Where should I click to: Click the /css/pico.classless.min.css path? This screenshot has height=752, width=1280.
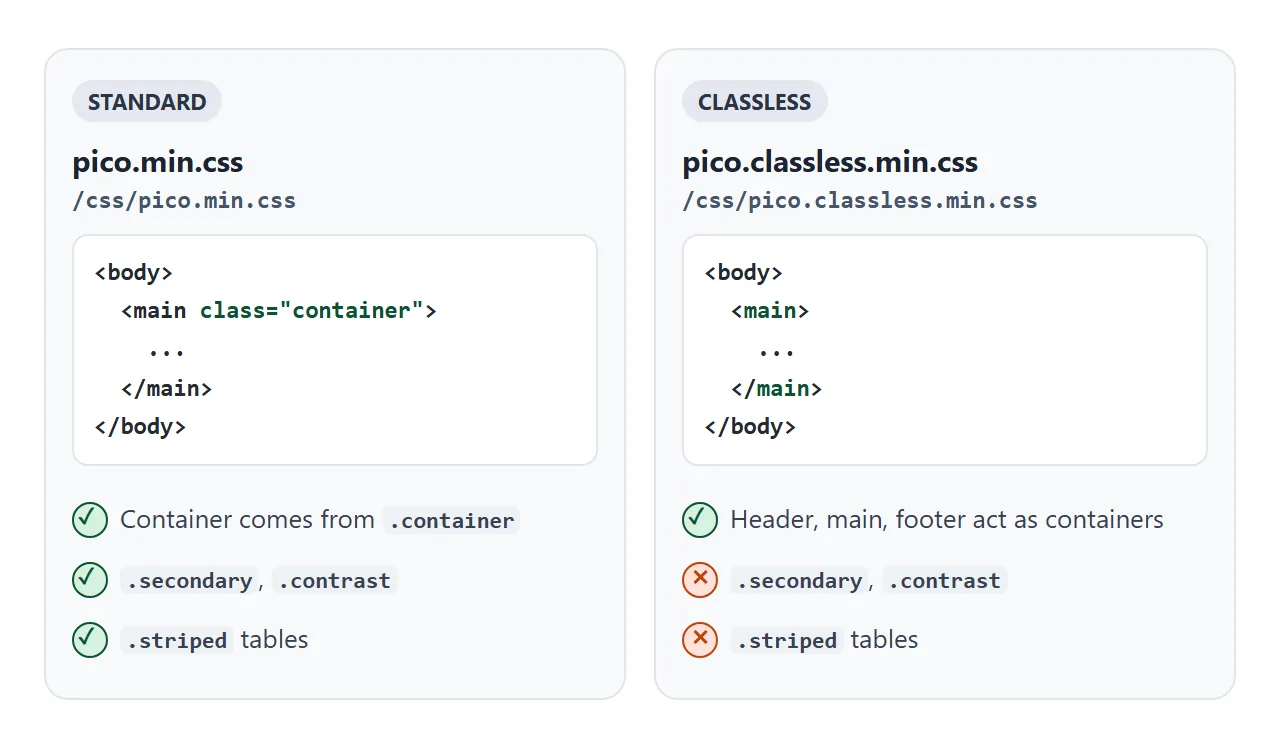860,201
